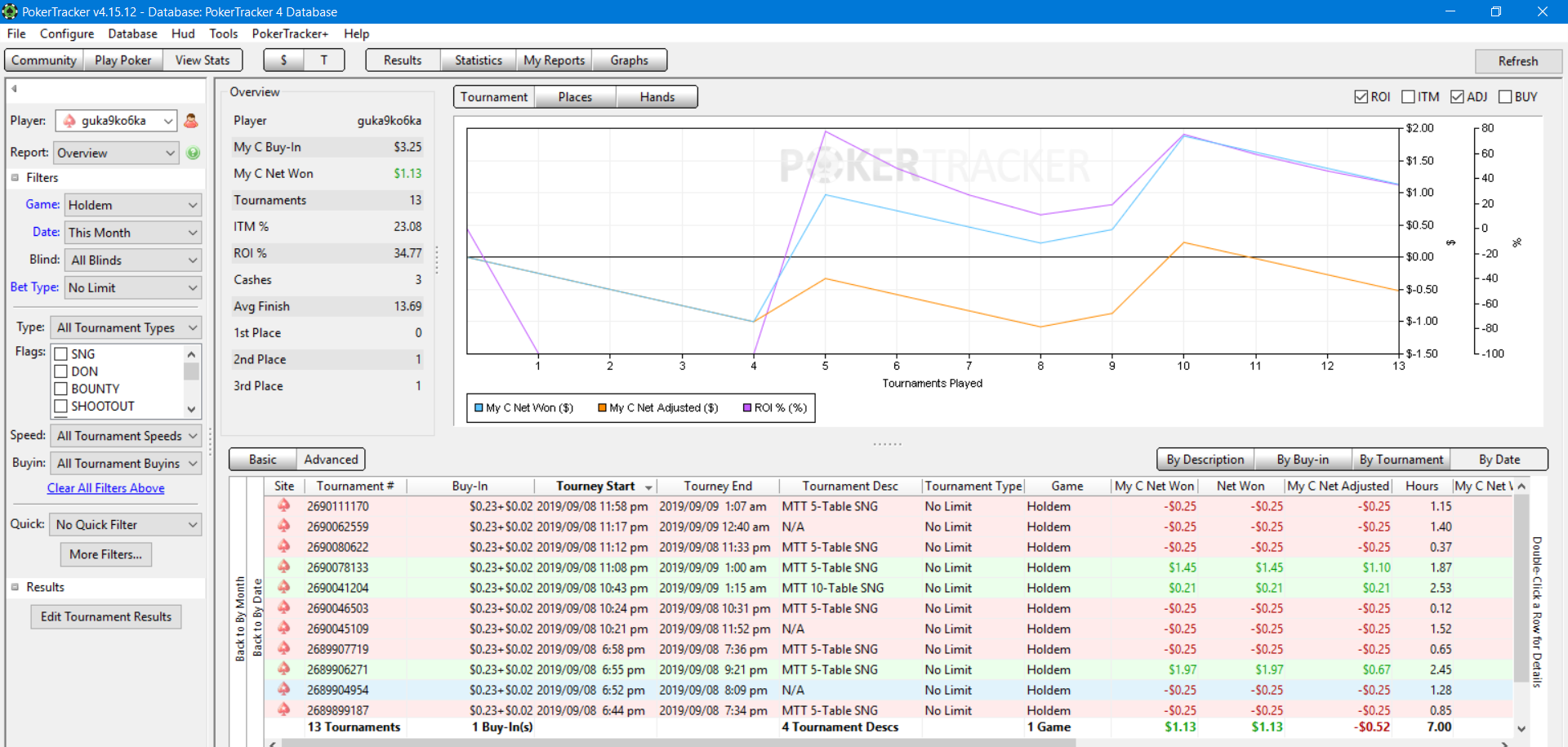Open the Database menu
Image resolution: width=1568 pixels, height=747 pixels.
coord(132,33)
